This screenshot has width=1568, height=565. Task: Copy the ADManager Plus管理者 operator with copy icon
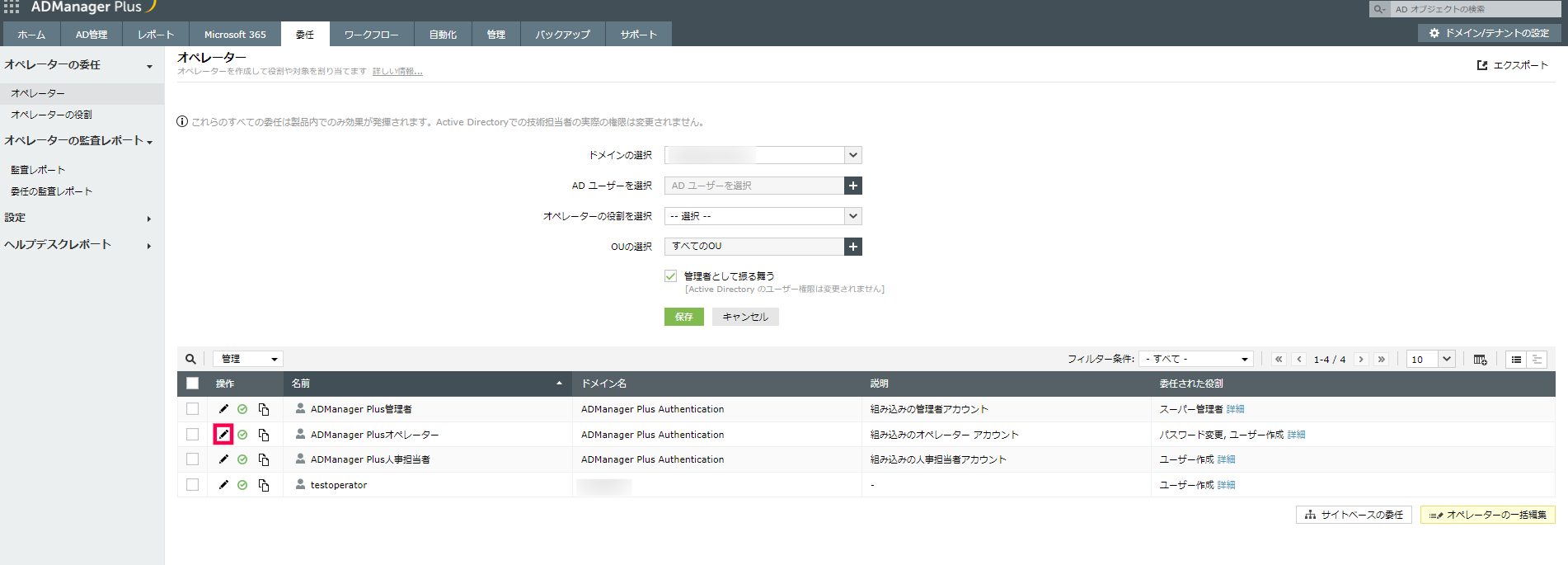pyautogui.click(x=264, y=409)
